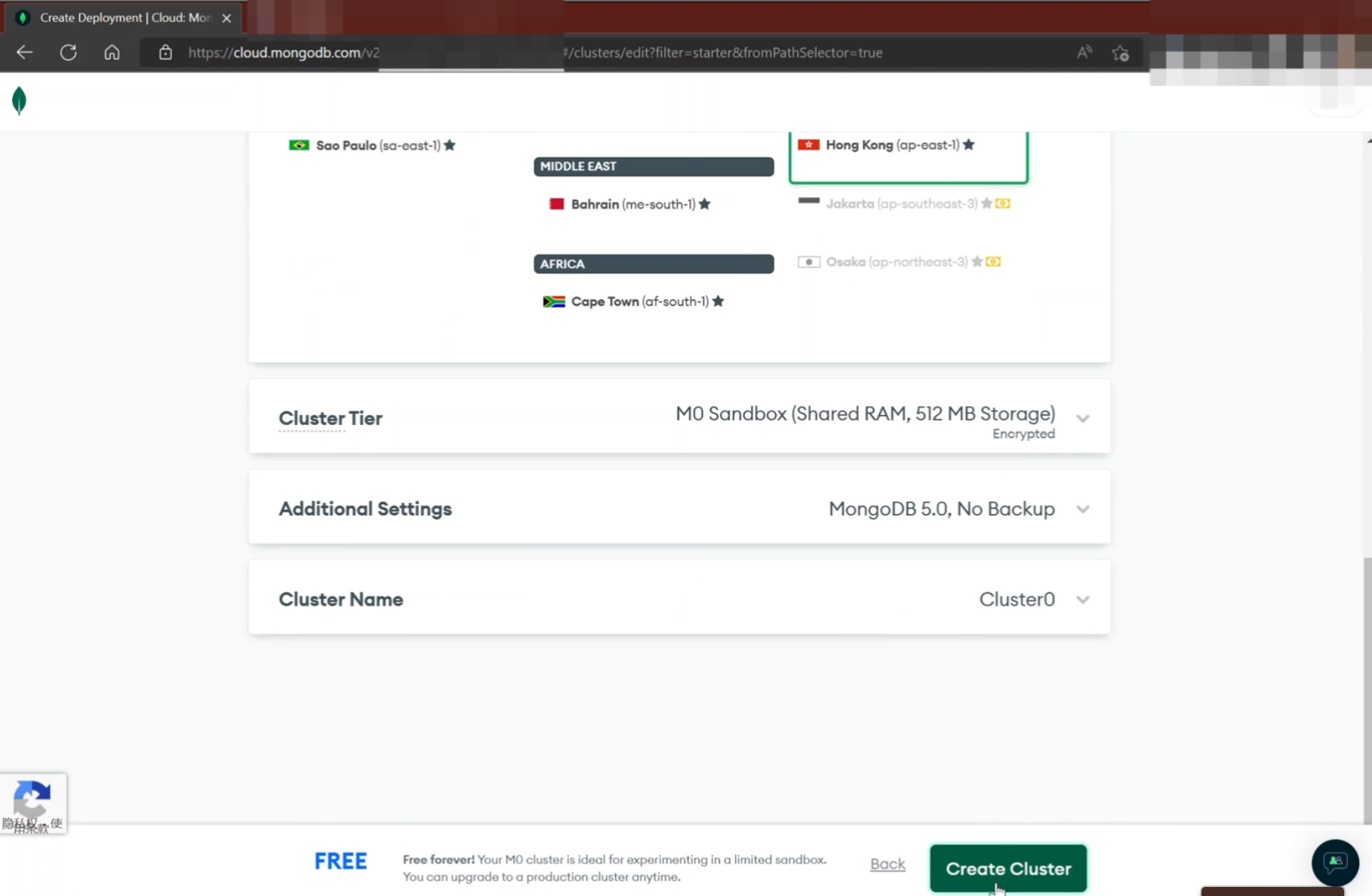Click the yellow paid-tier icon beside Jakarta
The height and width of the screenshot is (896, 1372).
1003,203
